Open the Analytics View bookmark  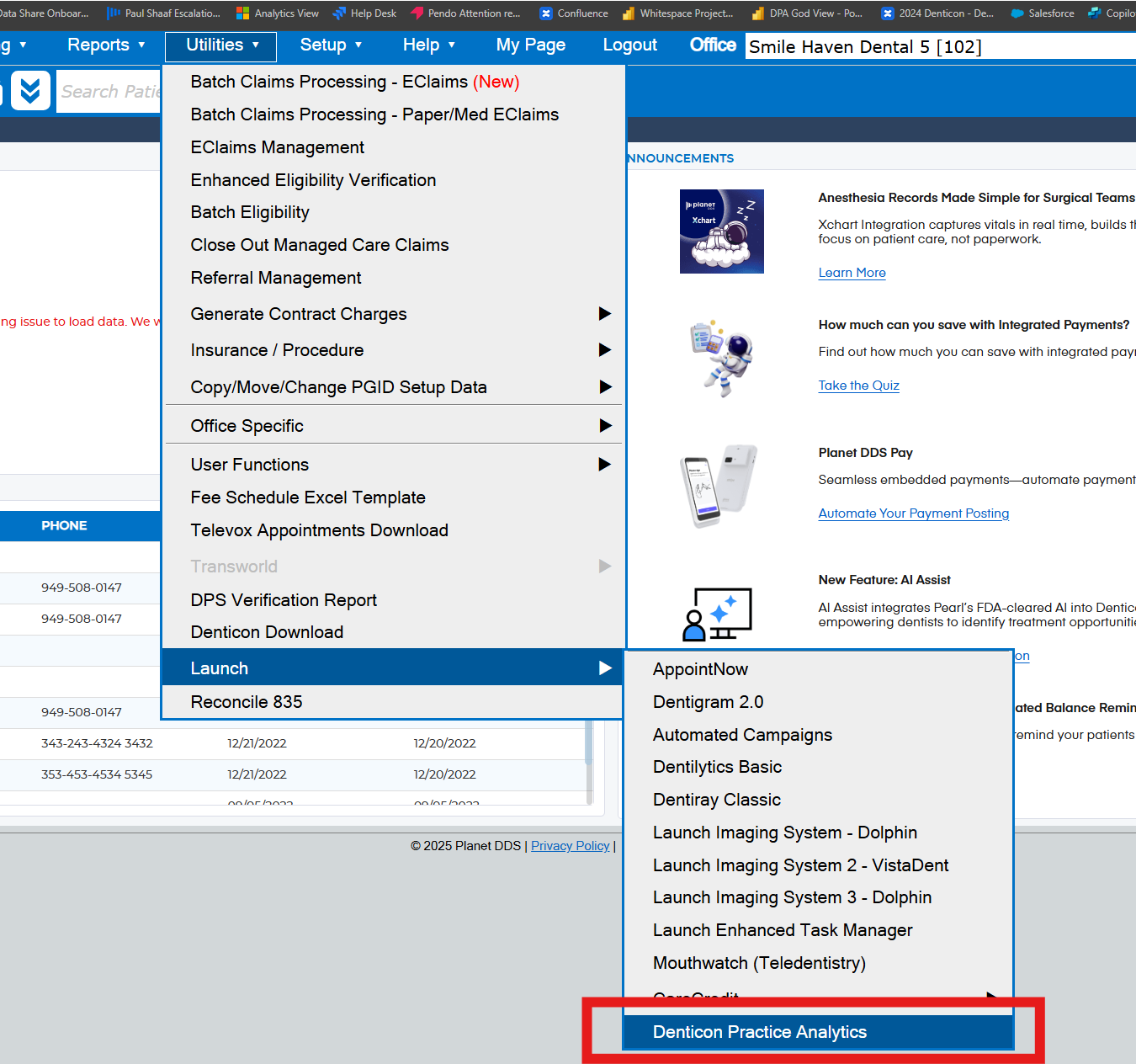point(277,13)
